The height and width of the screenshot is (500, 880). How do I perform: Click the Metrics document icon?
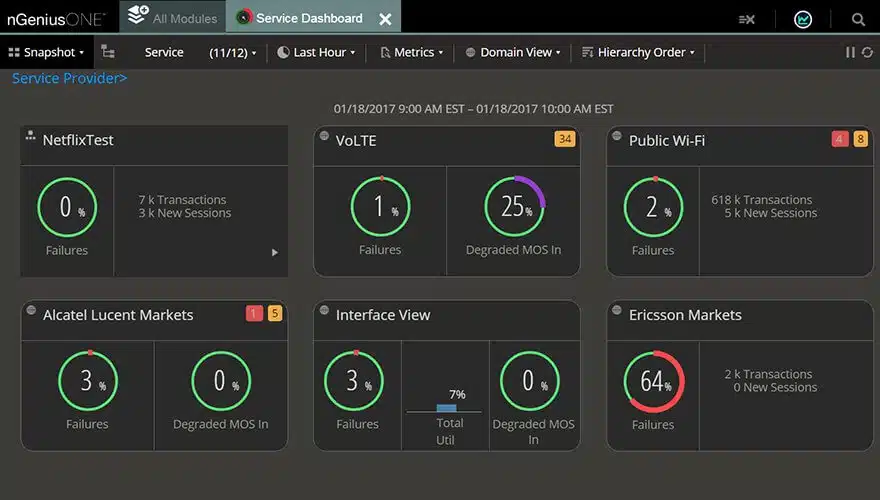385,52
